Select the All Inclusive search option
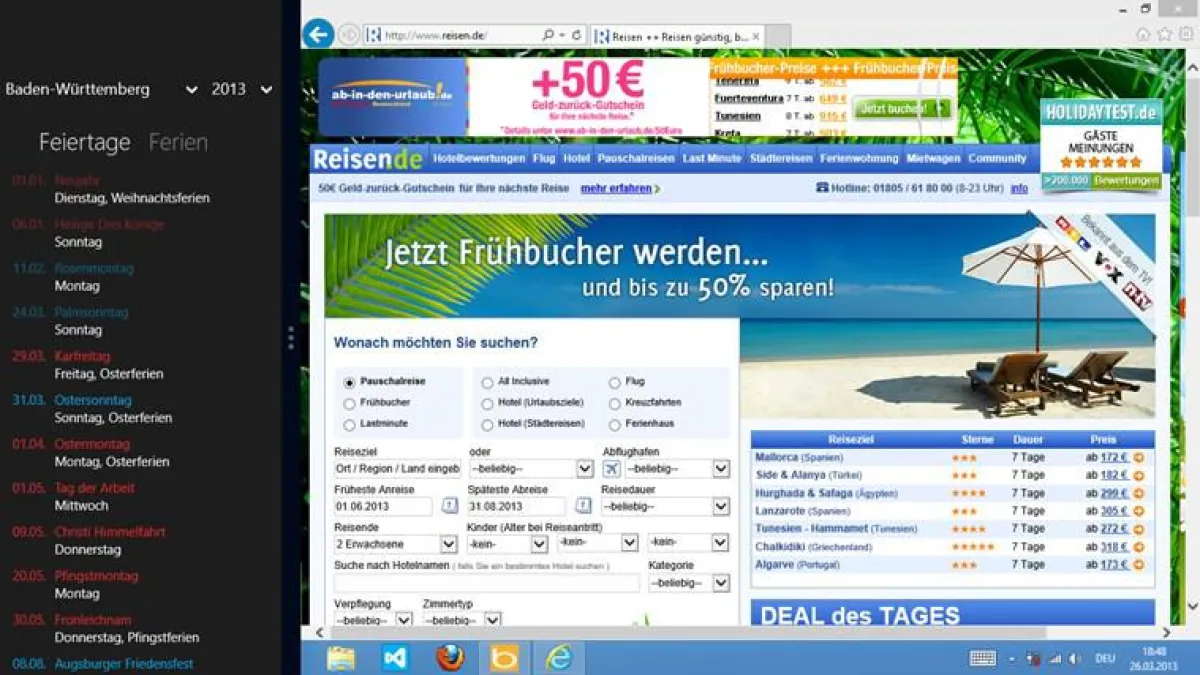1200x675 pixels. (487, 381)
